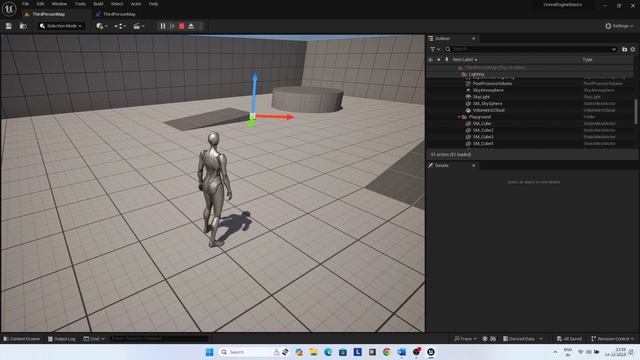
Task: Open the Tools menu
Action: (x=80, y=4)
